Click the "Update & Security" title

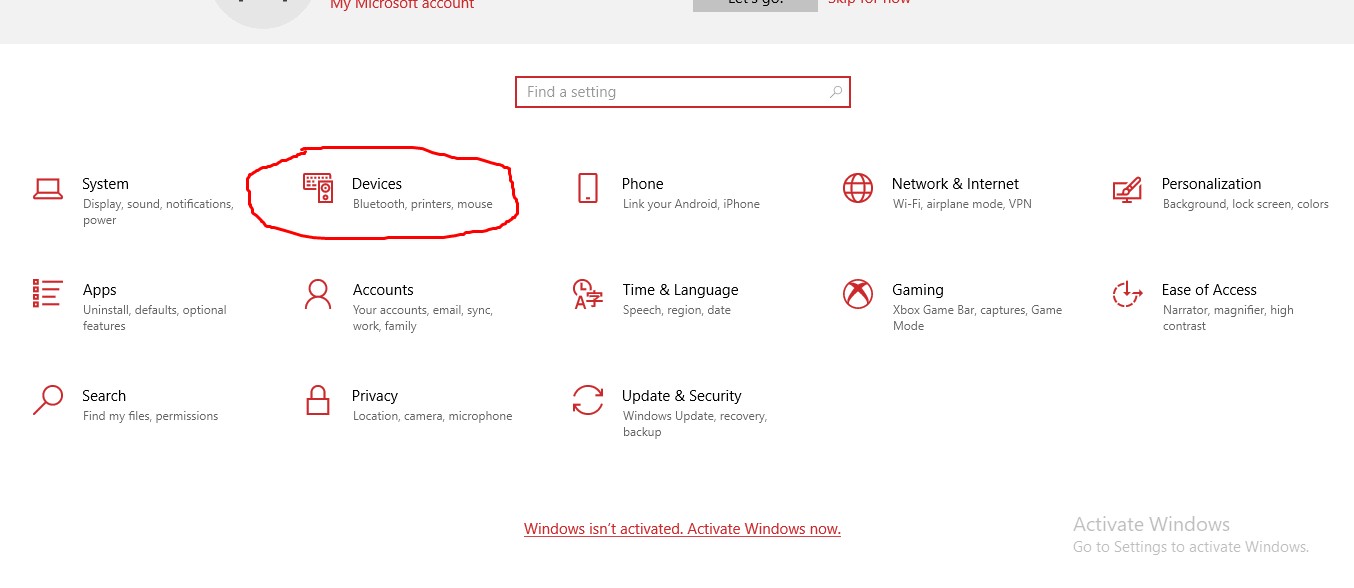click(682, 396)
